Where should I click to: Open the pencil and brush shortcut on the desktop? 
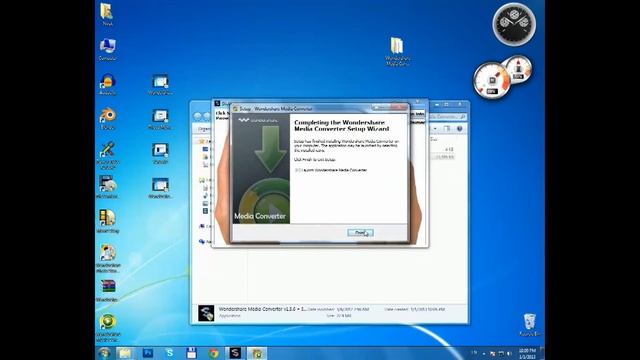click(107, 156)
